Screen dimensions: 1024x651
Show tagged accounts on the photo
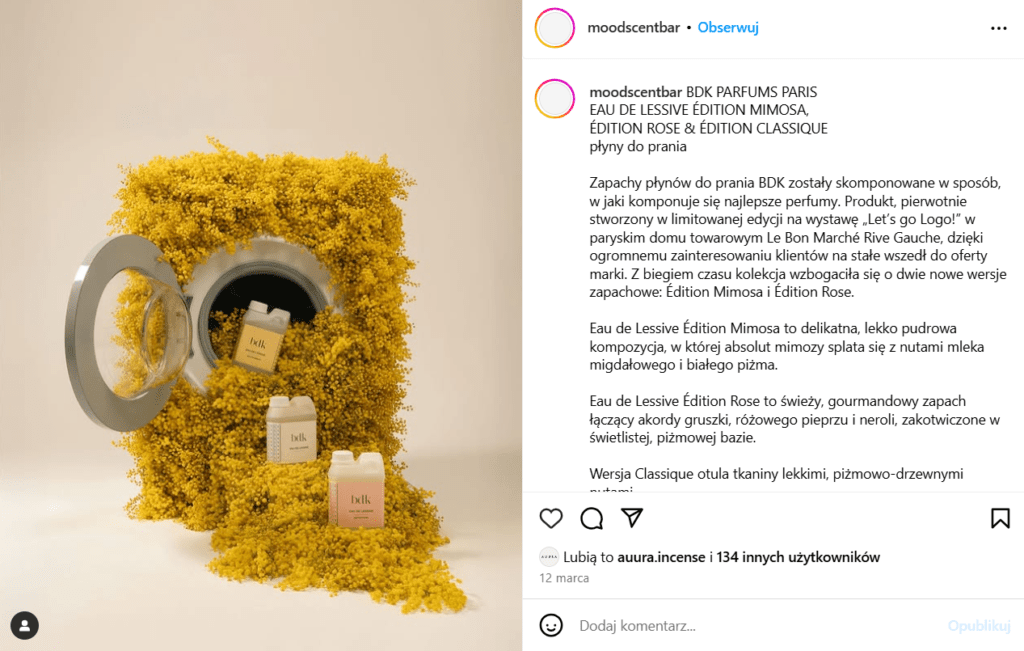click(x=25, y=626)
